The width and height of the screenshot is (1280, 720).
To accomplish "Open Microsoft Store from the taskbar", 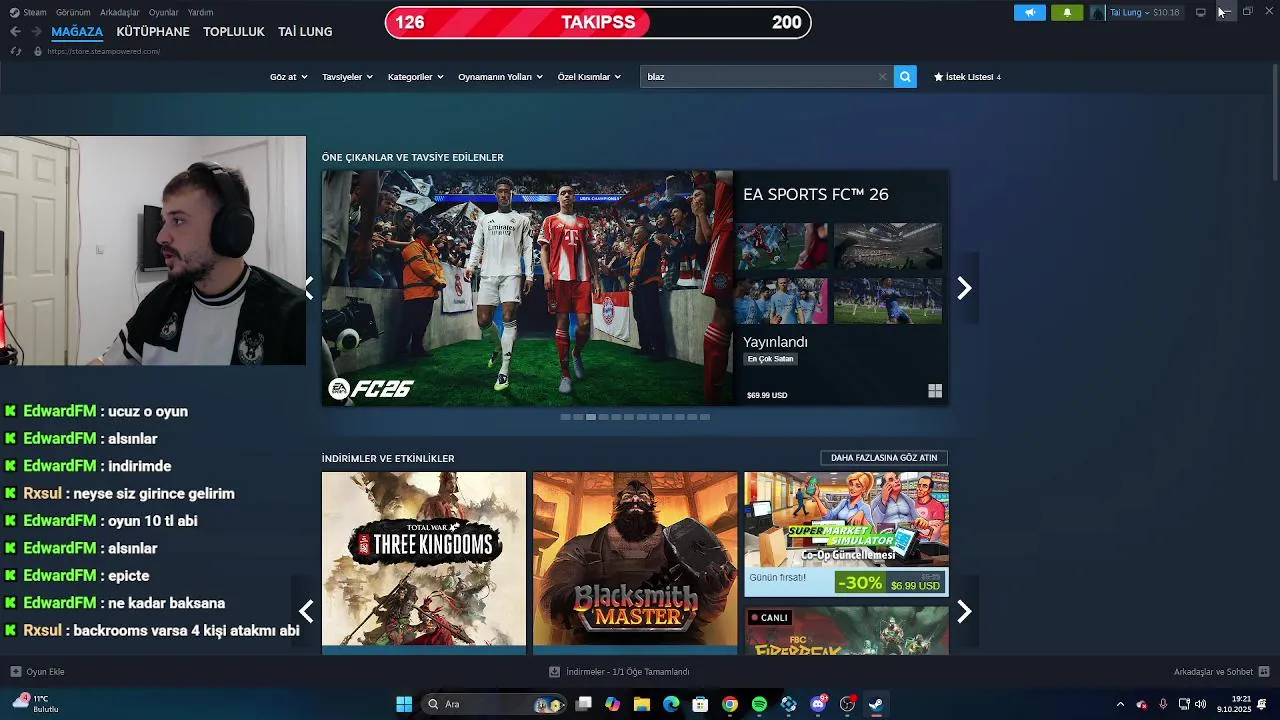I will click(x=701, y=704).
